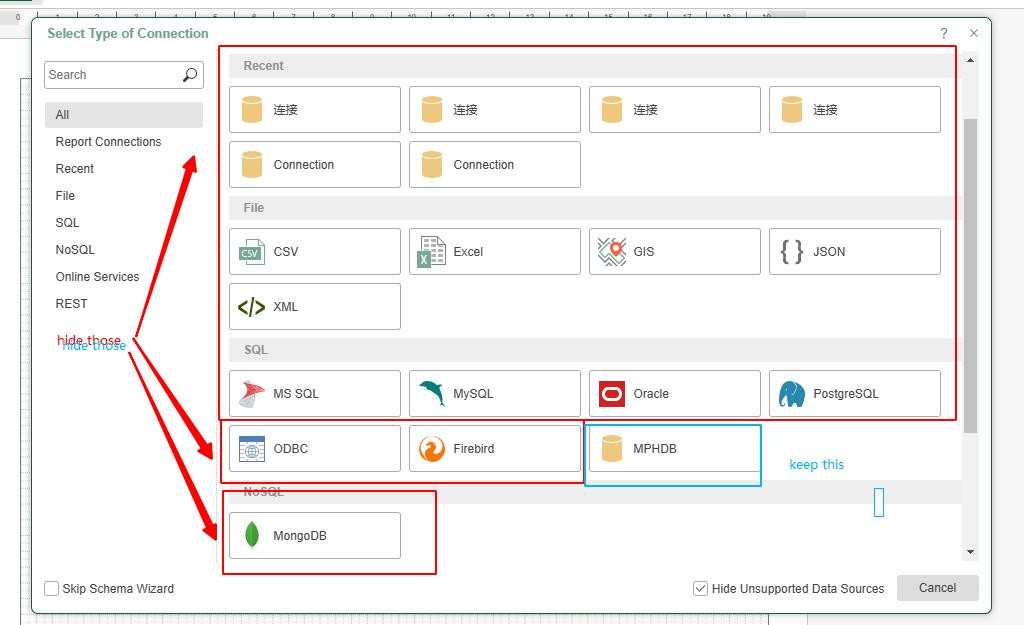Choose the XML data source icon
Viewport: 1024px width, 625px height.
click(251, 307)
